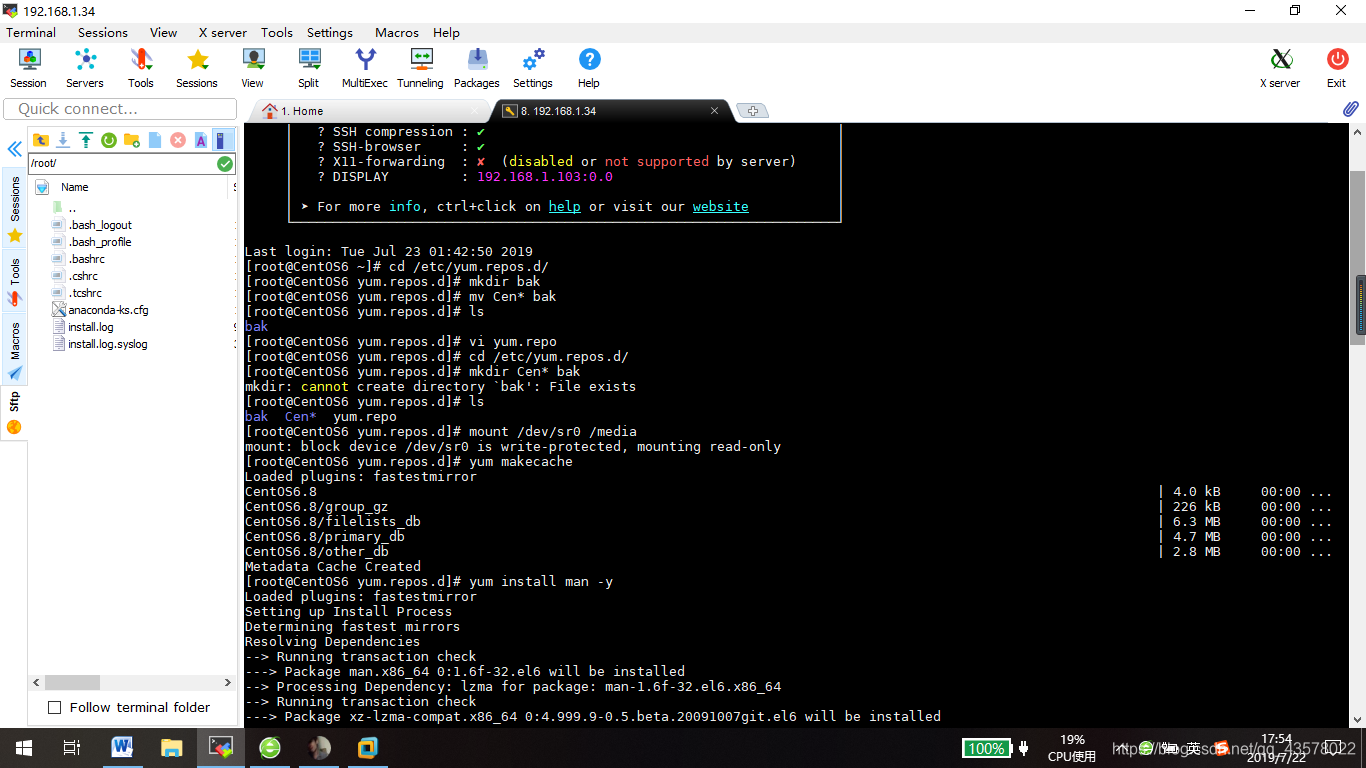Launch MultiExec mode from toolbar
Image resolution: width=1366 pixels, height=768 pixels.
coord(365,68)
